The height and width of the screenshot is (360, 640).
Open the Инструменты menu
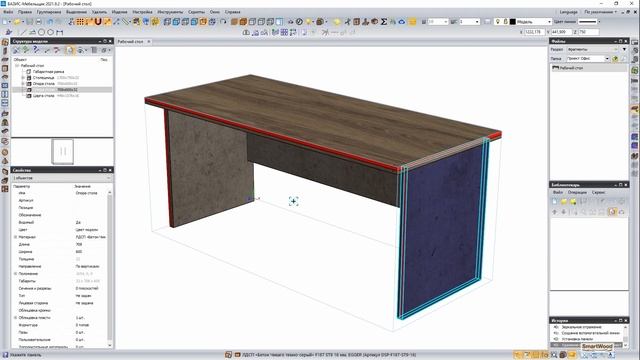170,12
